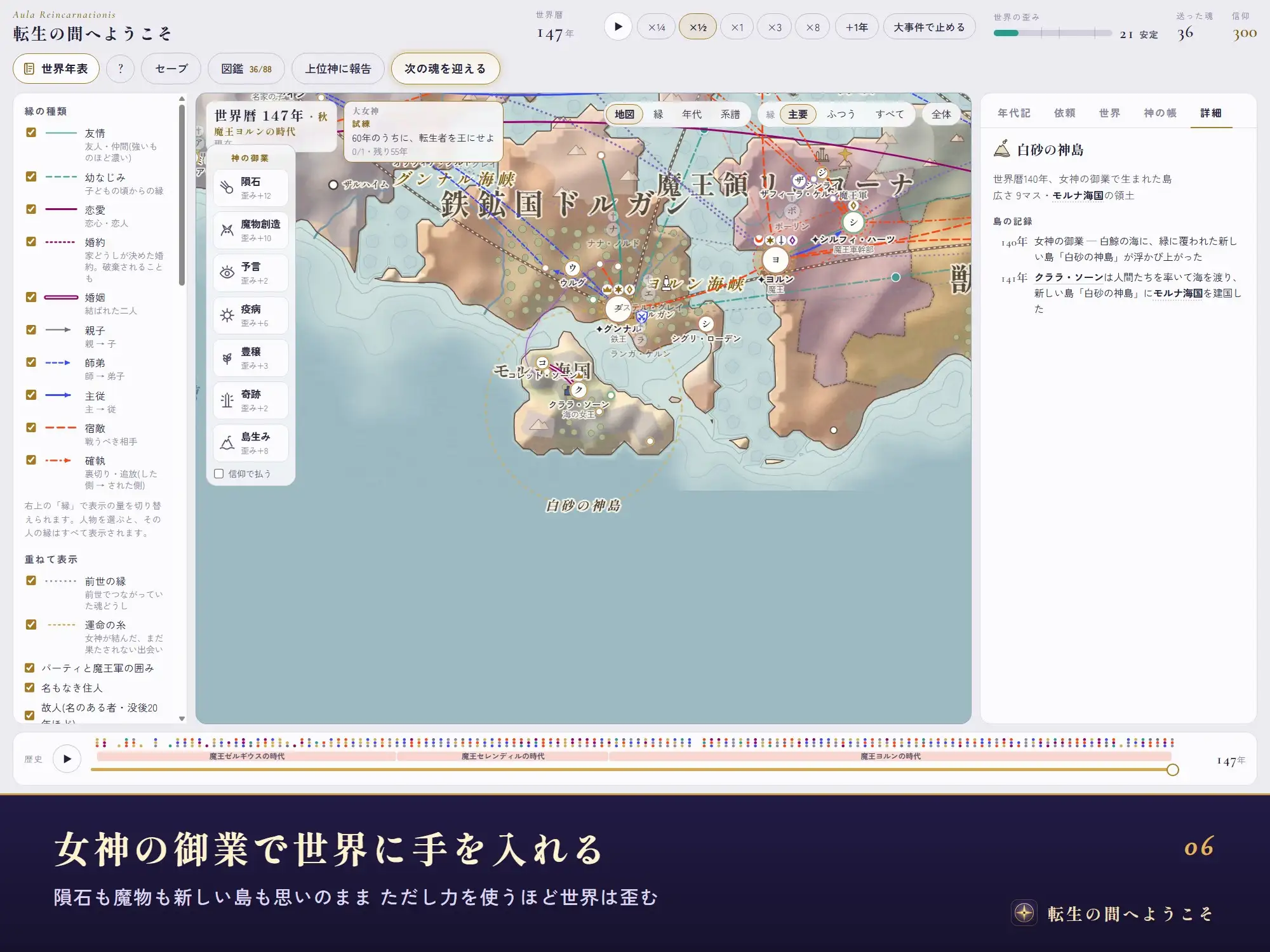Click the 次の魂を迎える button

[445, 69]
